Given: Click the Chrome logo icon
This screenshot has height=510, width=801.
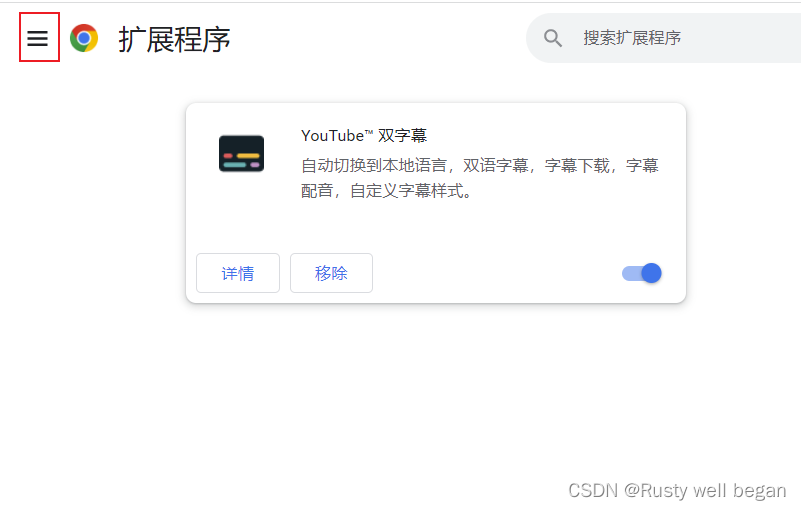Looking at the screenshot, I should [x=84, y=38].
